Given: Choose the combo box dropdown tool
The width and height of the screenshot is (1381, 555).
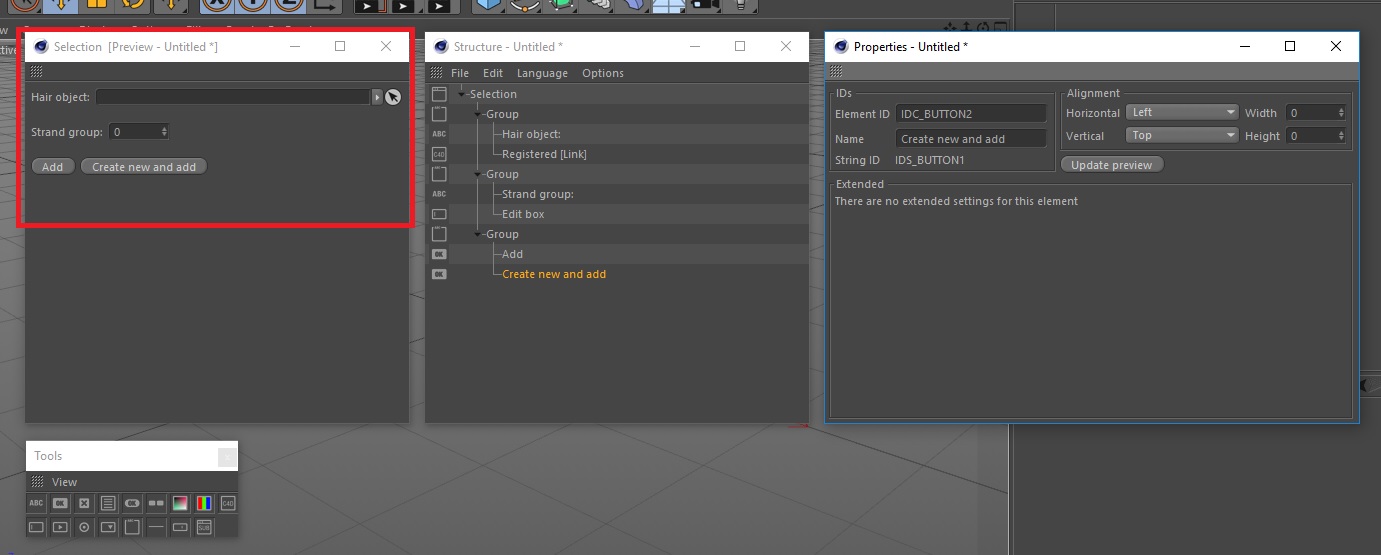Looking at the screenshot, I should (108, 526).
